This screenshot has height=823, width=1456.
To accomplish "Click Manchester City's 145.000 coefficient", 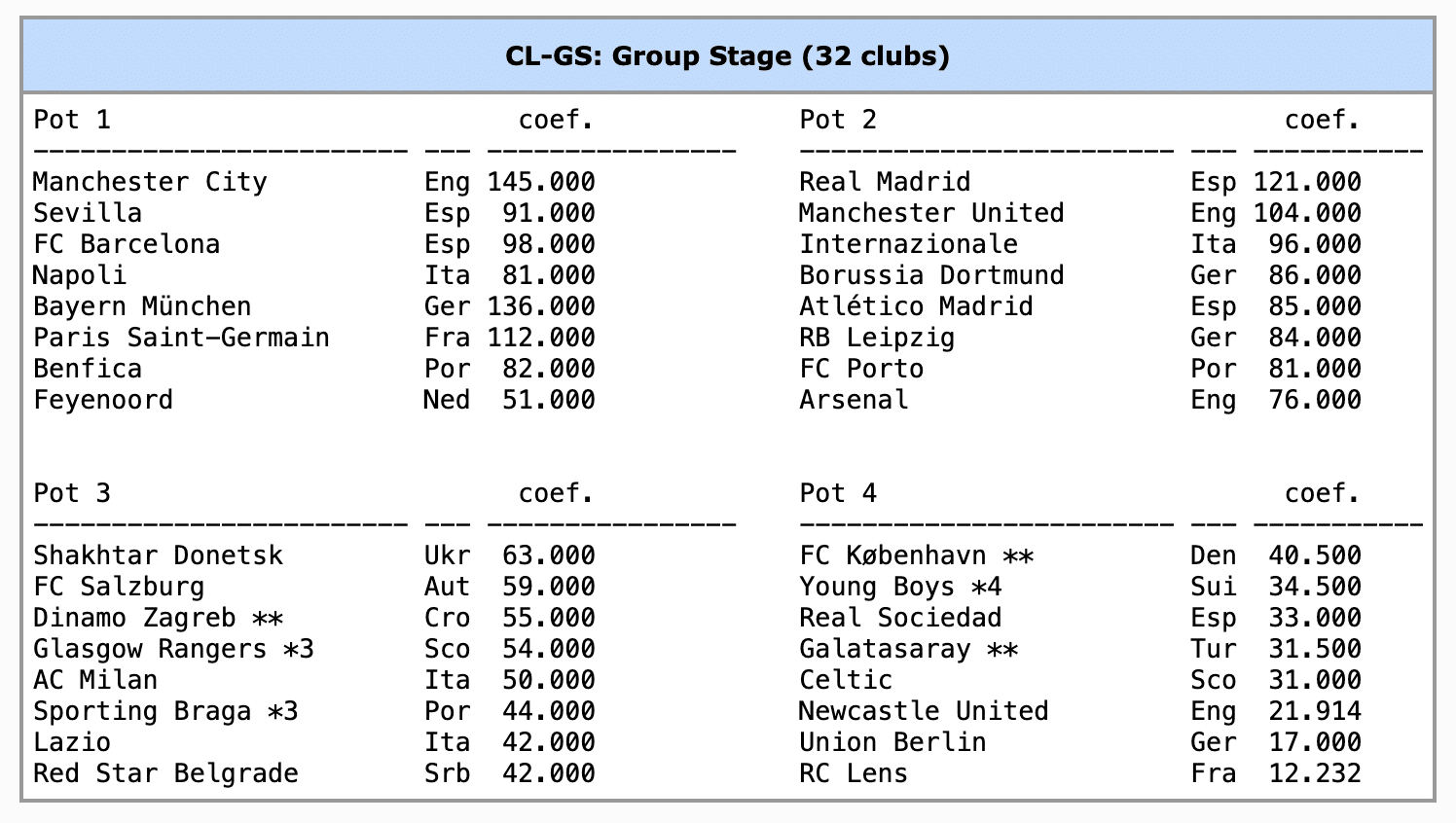I will coord(541,182).
